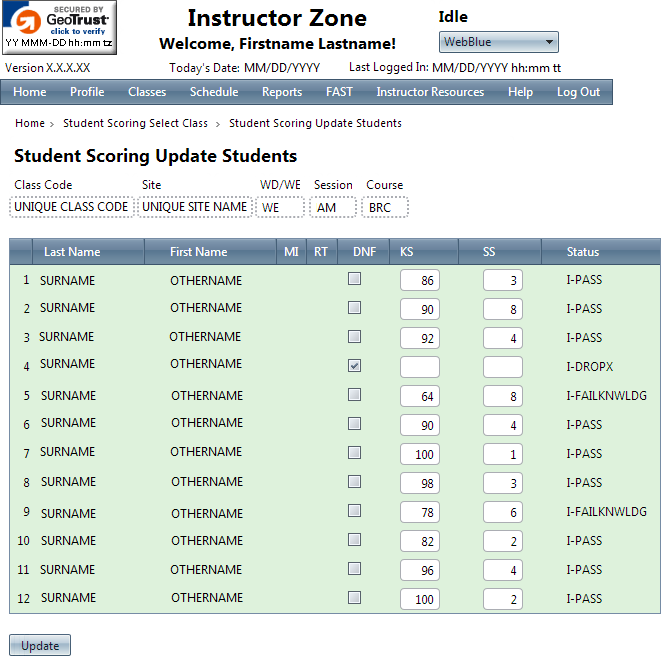This screenshot has height=657, width=662.
Task: Open the Schedule menu
Action: click(x=214, y=92)
